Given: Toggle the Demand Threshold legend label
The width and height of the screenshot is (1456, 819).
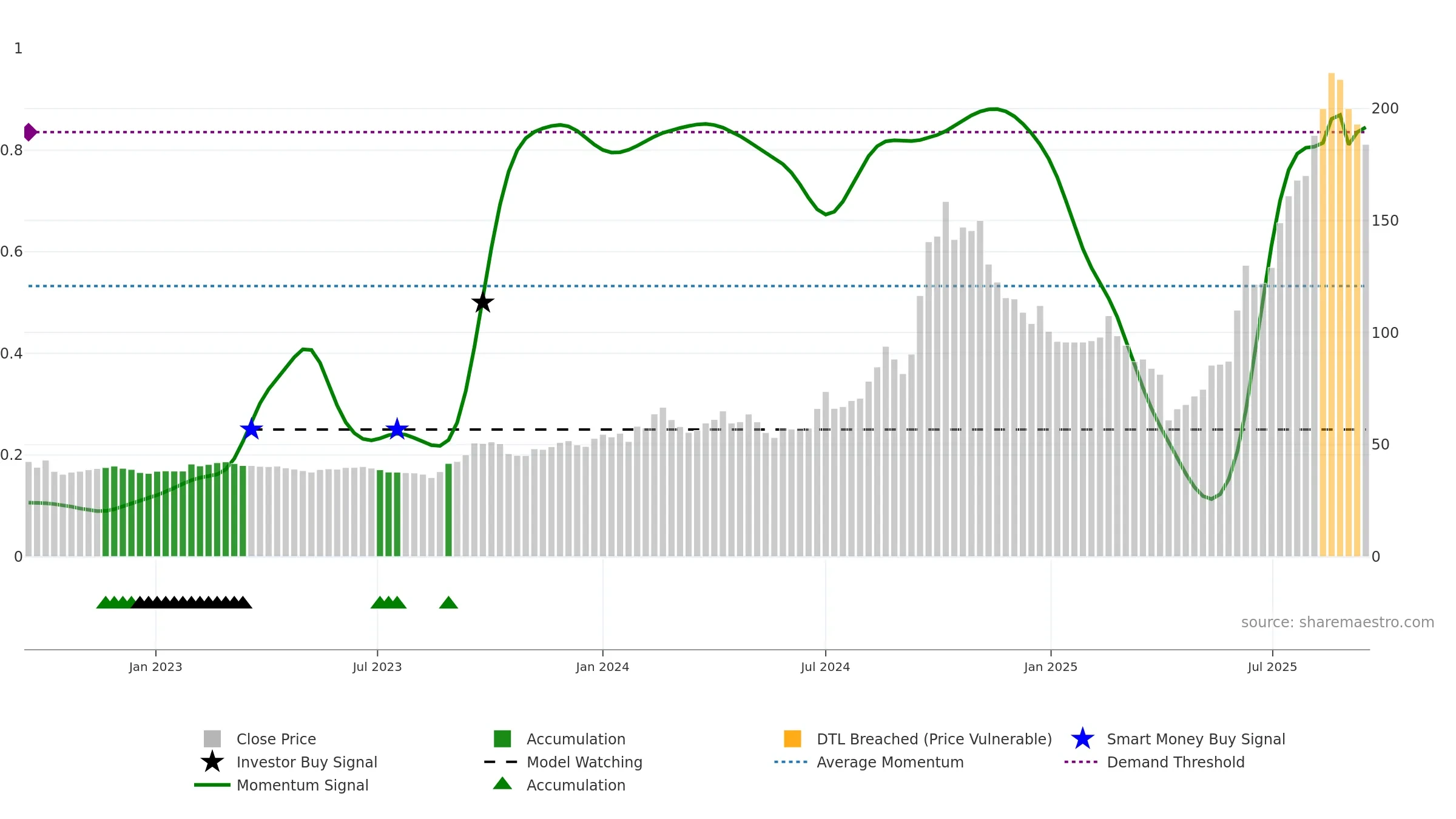Looking at the screenshot, I should click(x=1176, y=762).
